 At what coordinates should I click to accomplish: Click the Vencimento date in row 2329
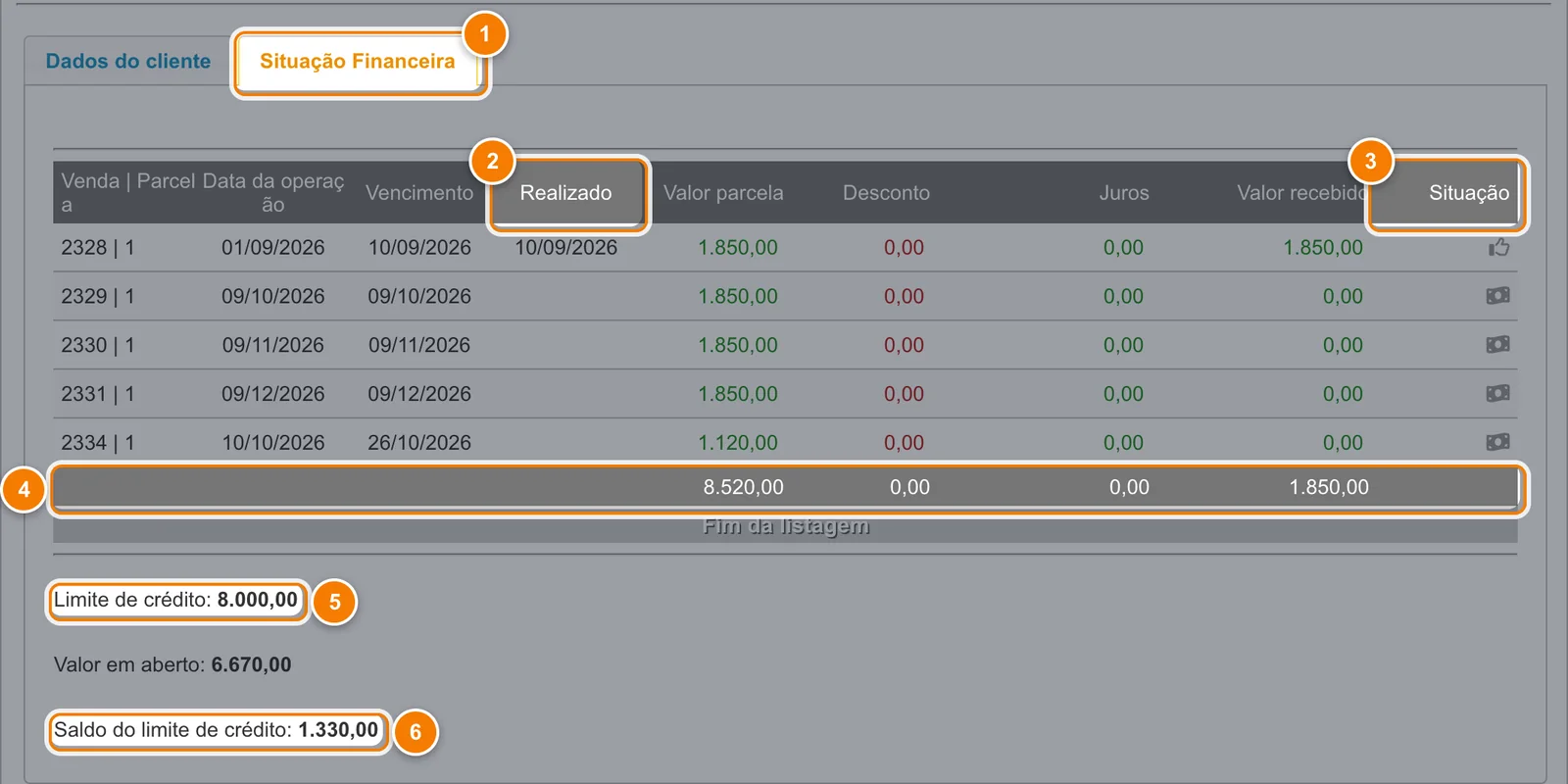(419, 296)
